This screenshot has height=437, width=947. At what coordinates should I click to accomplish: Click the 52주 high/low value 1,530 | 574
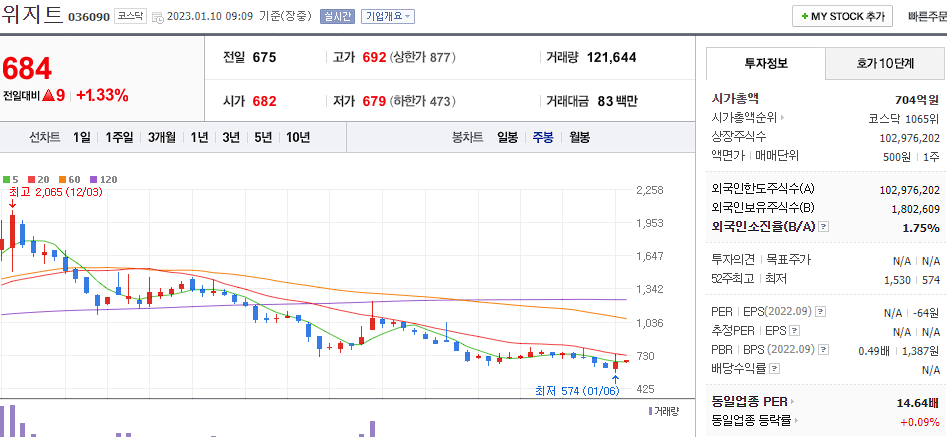(912, 280)
